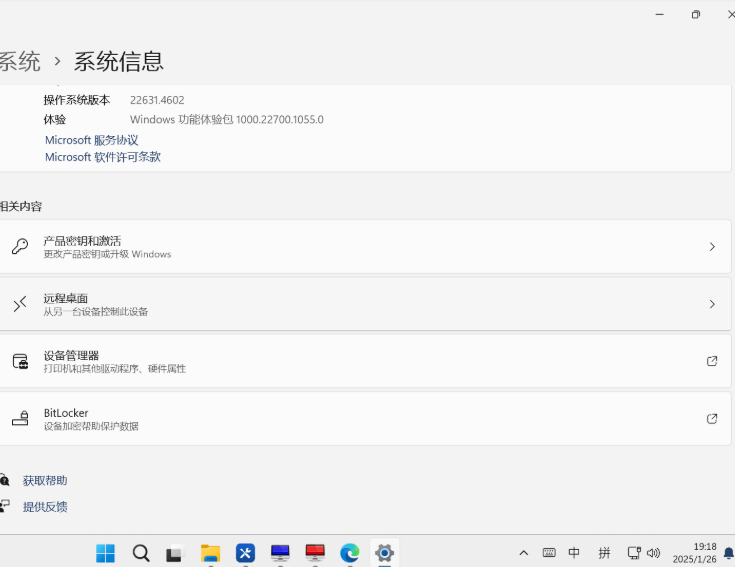Viewport: 735px width, 567px height.
Task: Select the Windows 功能体验包 version text
Action: 227,119
